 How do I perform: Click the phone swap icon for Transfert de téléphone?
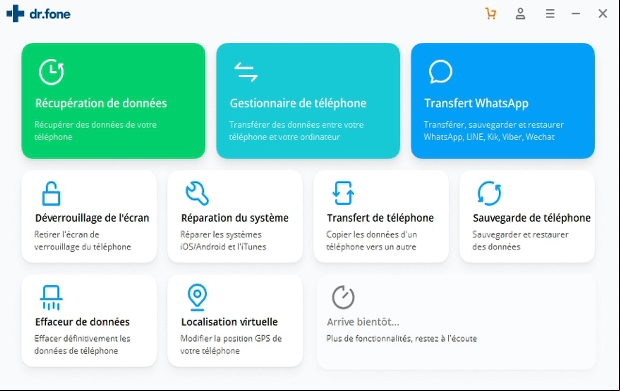343,193
